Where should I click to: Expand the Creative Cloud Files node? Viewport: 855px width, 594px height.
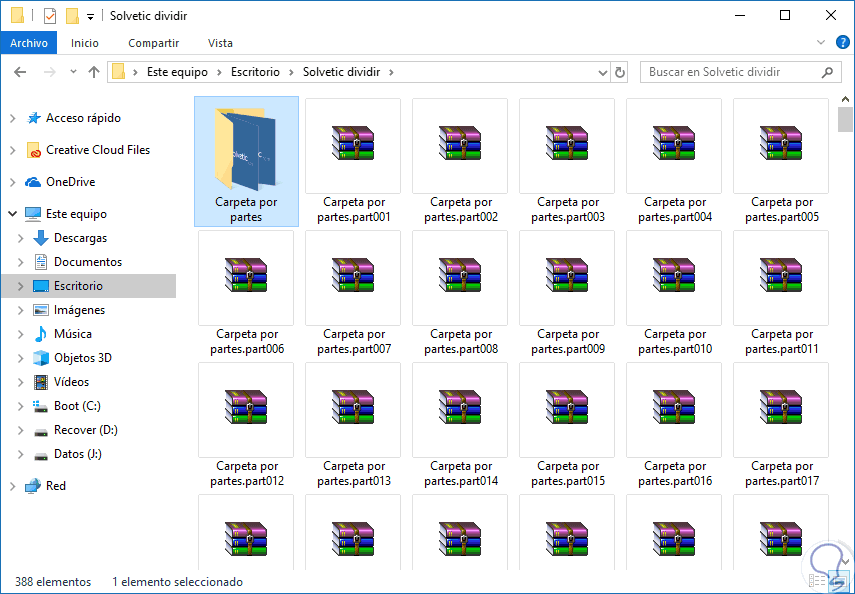(x=13, y=150)
